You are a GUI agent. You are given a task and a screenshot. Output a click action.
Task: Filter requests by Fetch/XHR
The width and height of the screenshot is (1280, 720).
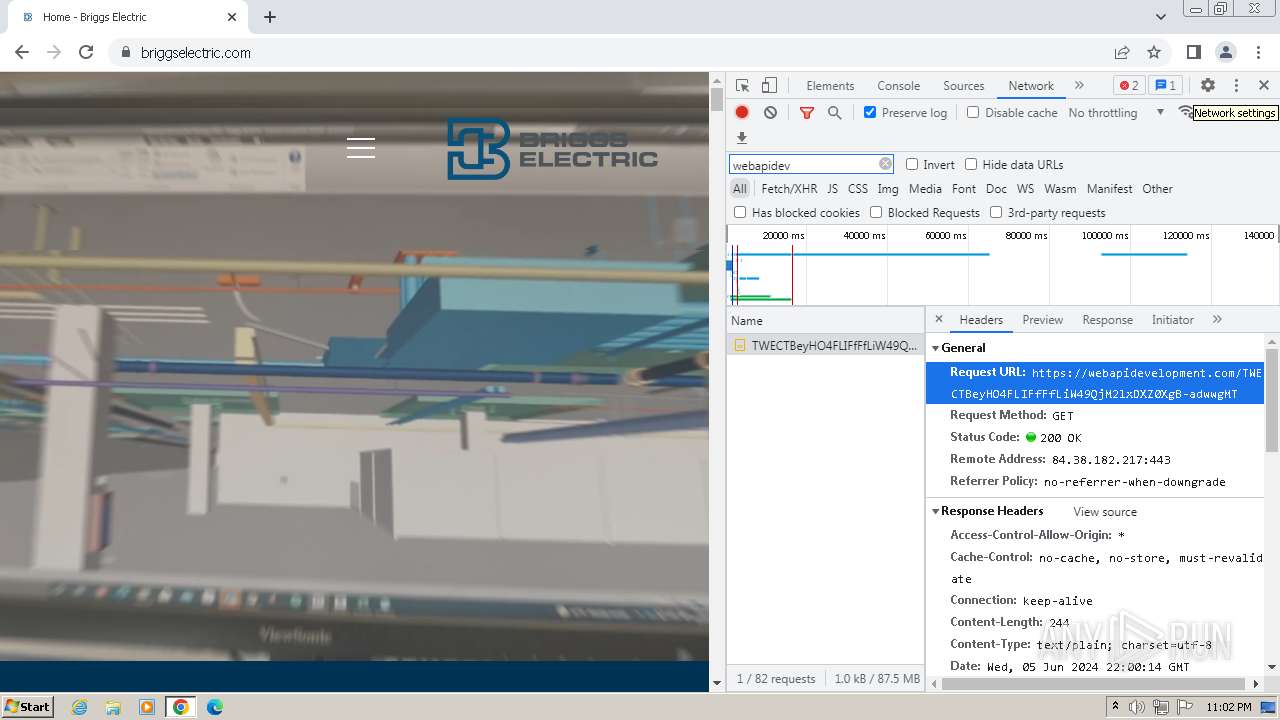point(789,188)
